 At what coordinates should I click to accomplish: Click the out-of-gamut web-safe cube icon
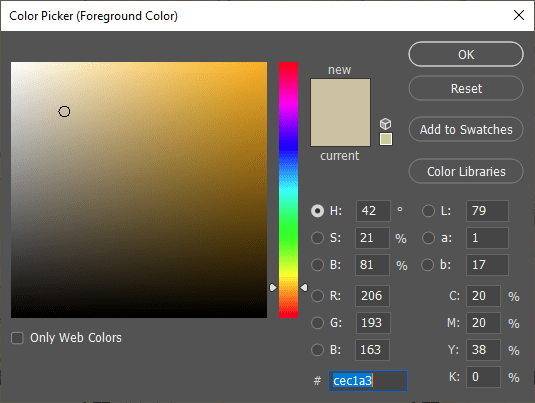coord(386,124)
